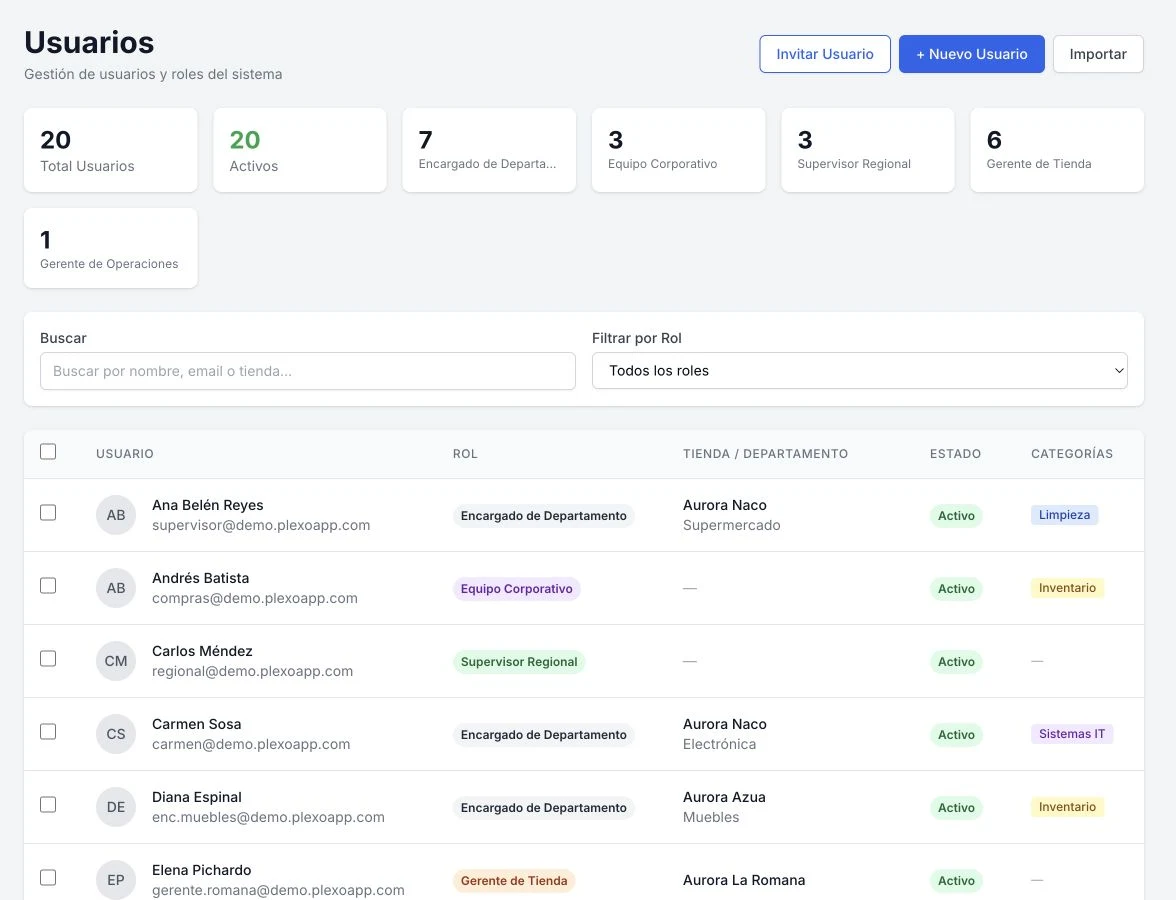This screenshot has height=900, width=1176.
Task: Click email compras@demo.plexoapp.com
Action: coord(255,598)
